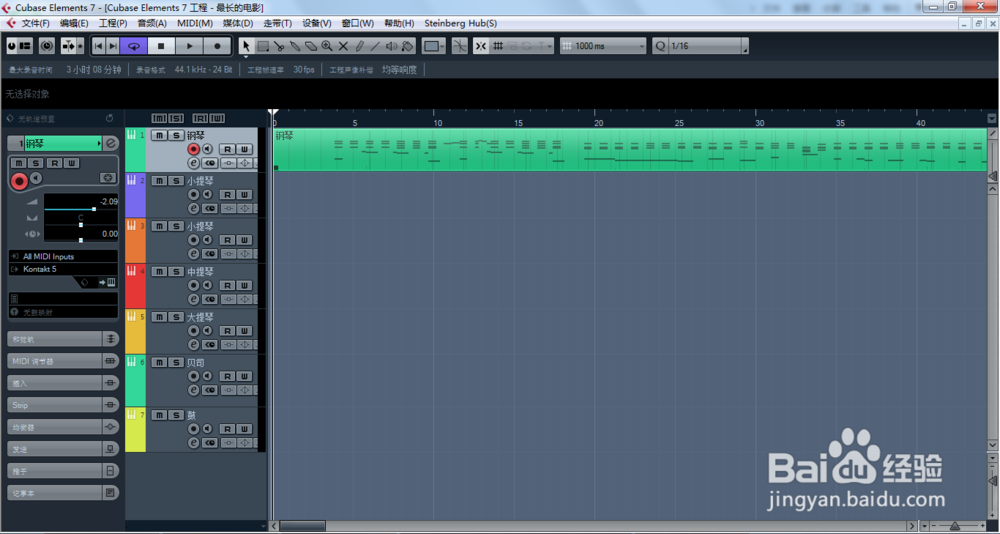1000x534 pixels.
Task: Open the color selector dropdown in toolbar
Action: (x=434, y=46)
